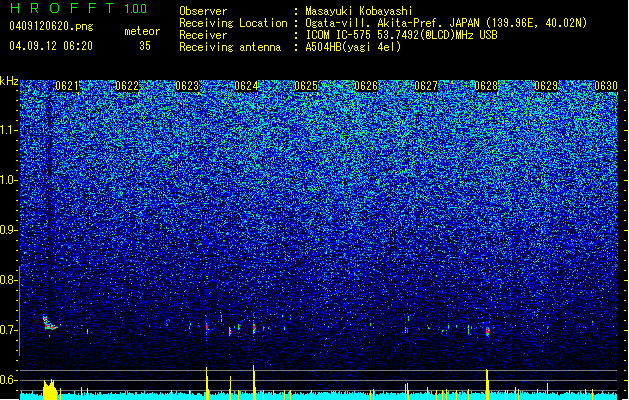Image resolution: width=629 pixels, height=400 pixels.
Task: Click the 0624 time marker
Action: 246,86
